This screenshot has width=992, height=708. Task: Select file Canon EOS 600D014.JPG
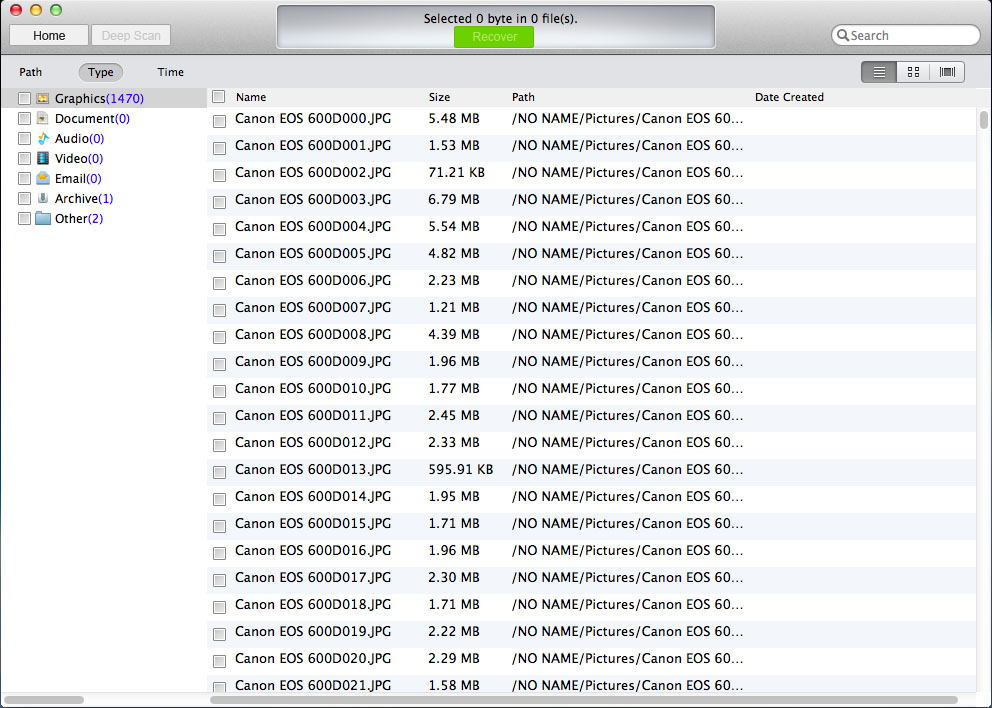pos(313,496)
